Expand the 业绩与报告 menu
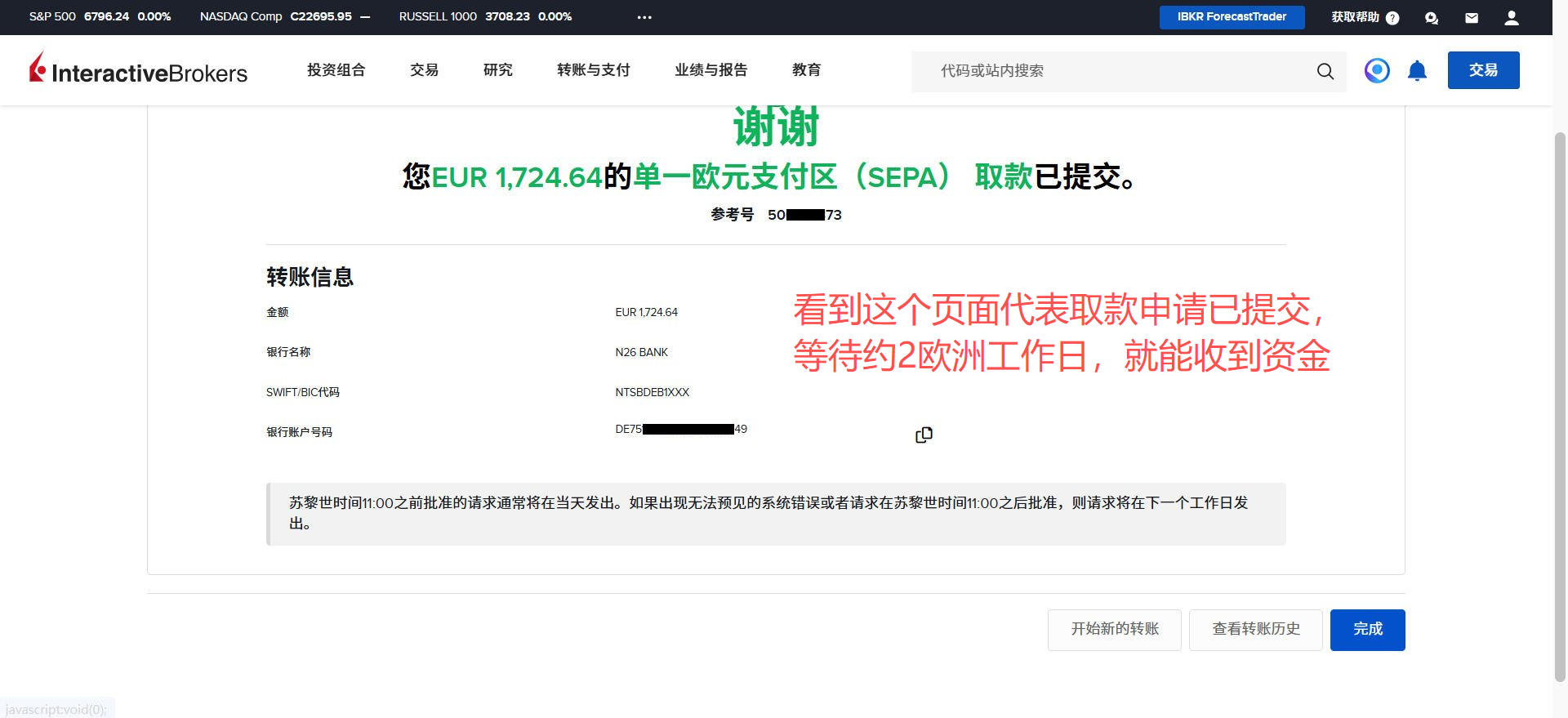Screen dimensions: 1568x718 pos(710,70)
